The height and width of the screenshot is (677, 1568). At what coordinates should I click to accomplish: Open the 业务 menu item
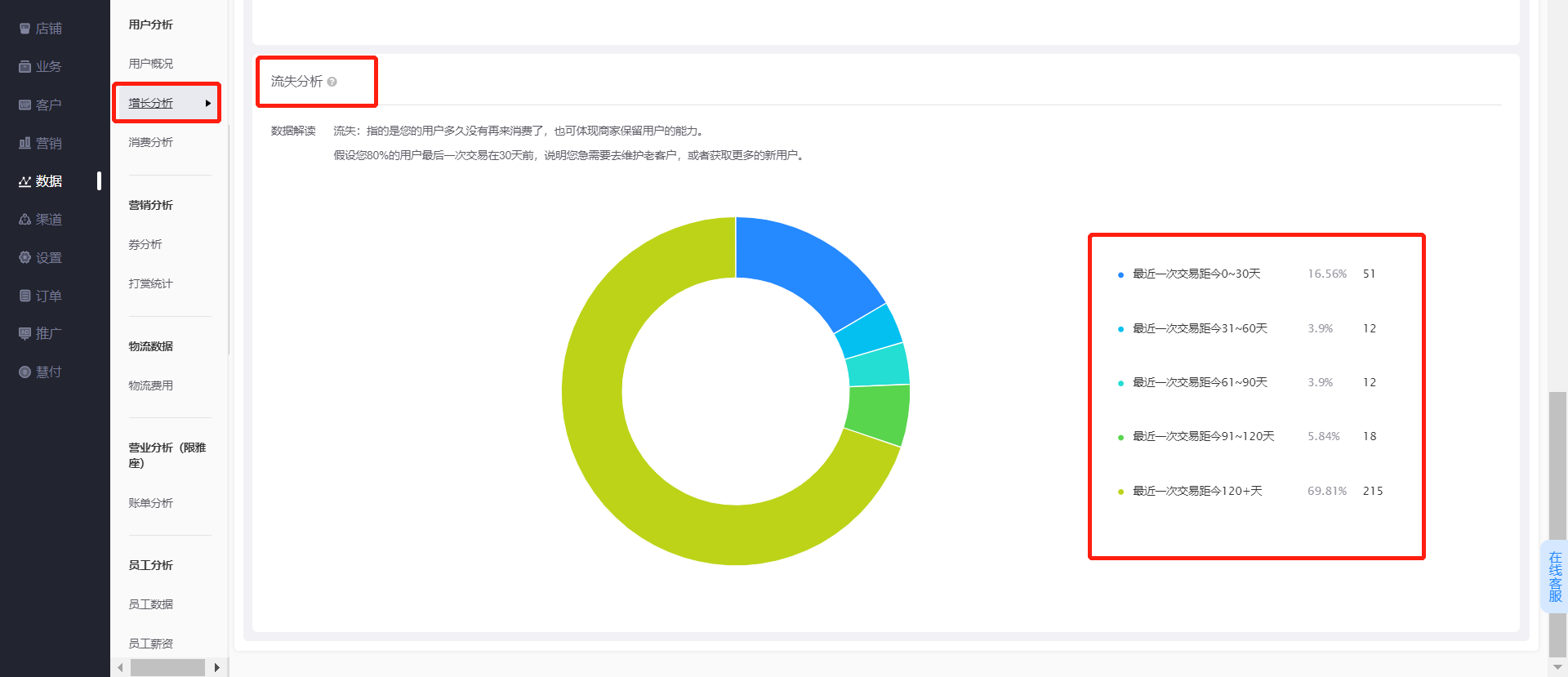[x=49, y=66]
